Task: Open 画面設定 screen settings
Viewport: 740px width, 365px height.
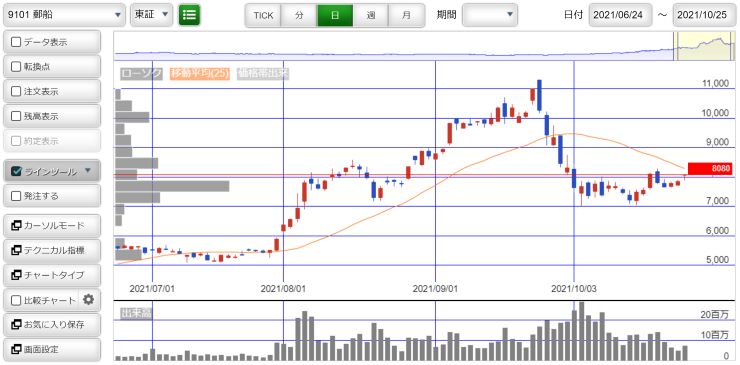Action: click(52, 349)
